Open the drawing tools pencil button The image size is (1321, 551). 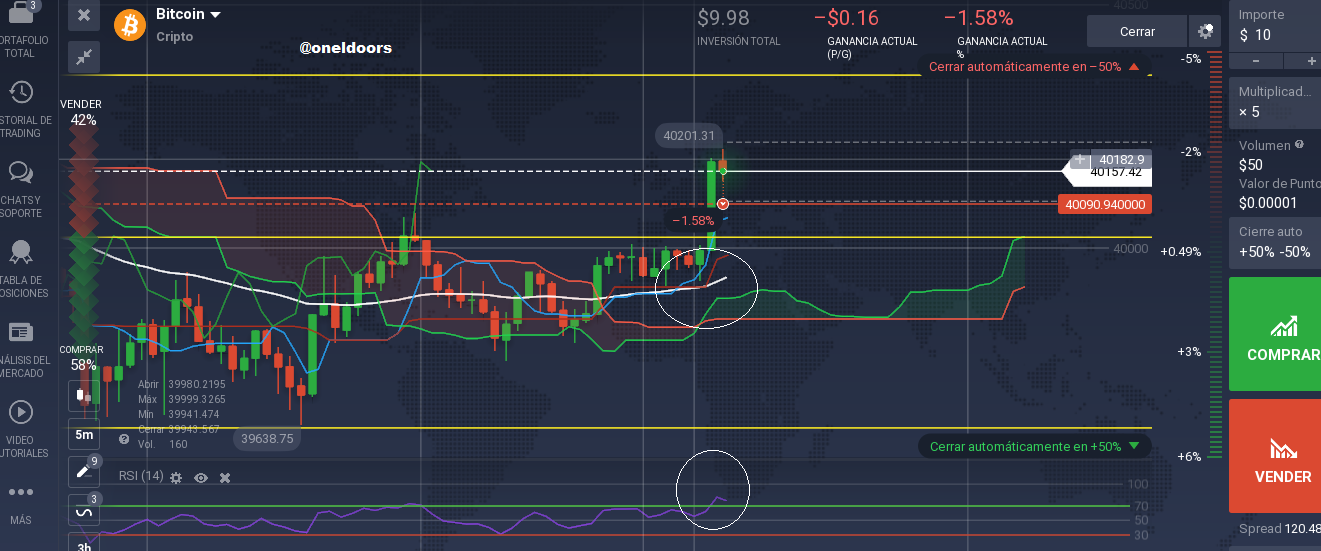coord(84,472)
